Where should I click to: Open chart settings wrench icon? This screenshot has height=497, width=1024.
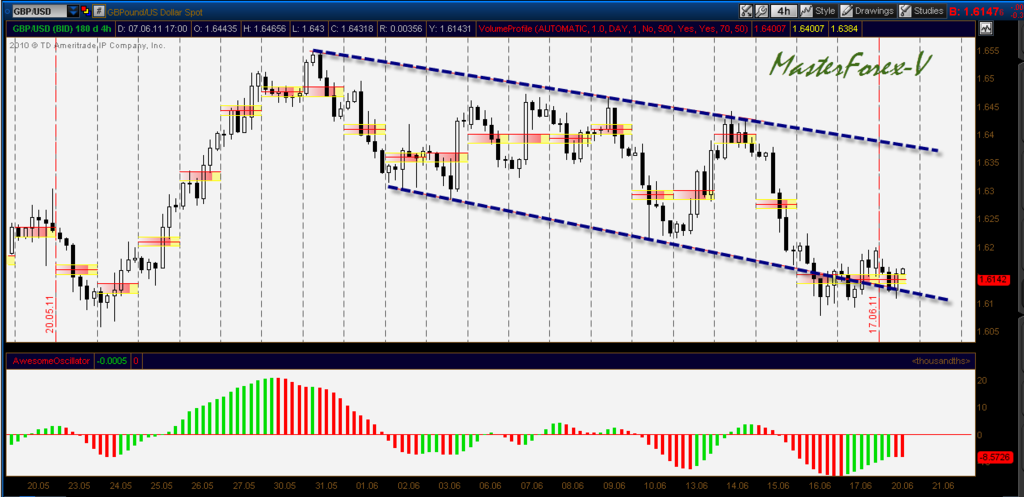click(x=761, y=11)
